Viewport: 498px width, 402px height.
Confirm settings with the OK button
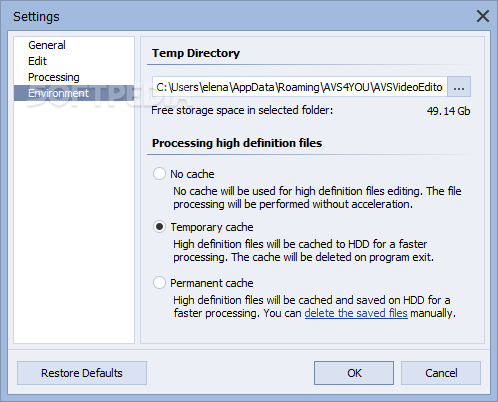tap(354, 373)
